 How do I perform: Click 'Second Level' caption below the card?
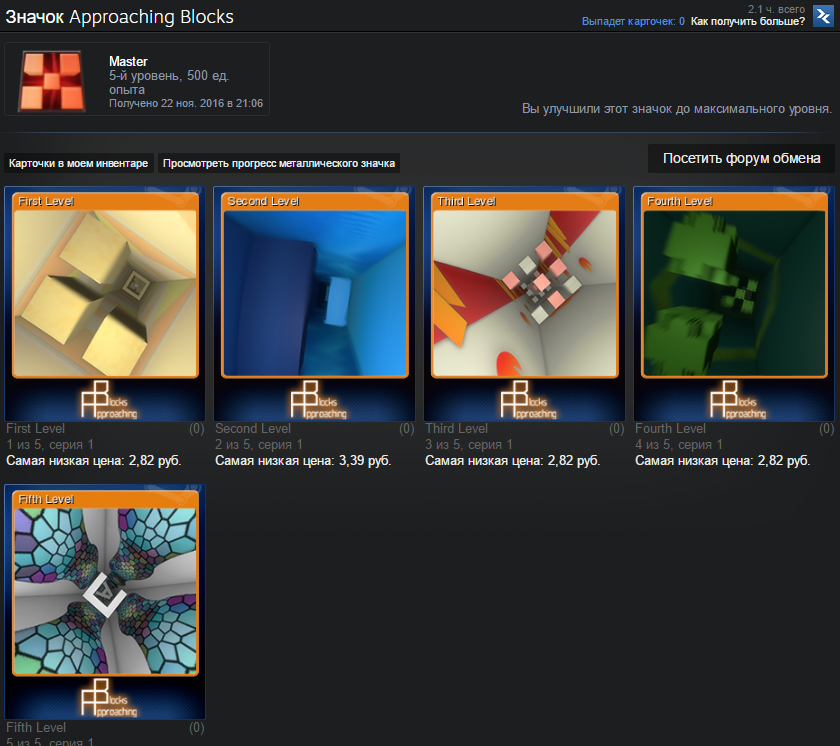tap(253, 428)
